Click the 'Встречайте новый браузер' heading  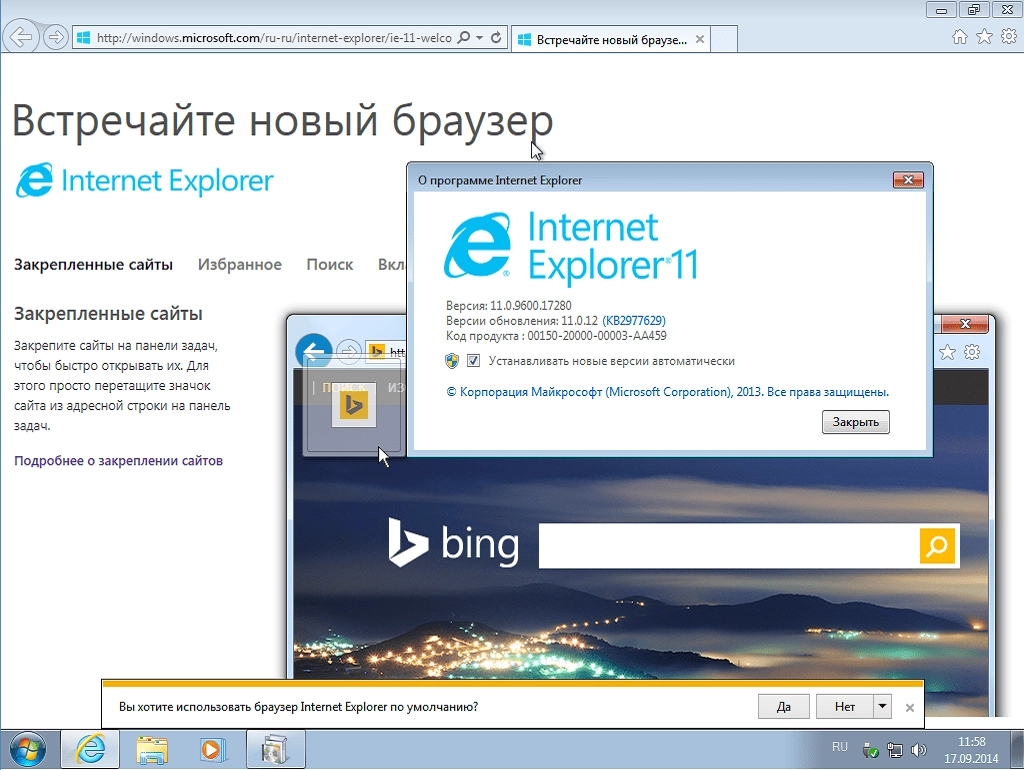tap(283, 121)
